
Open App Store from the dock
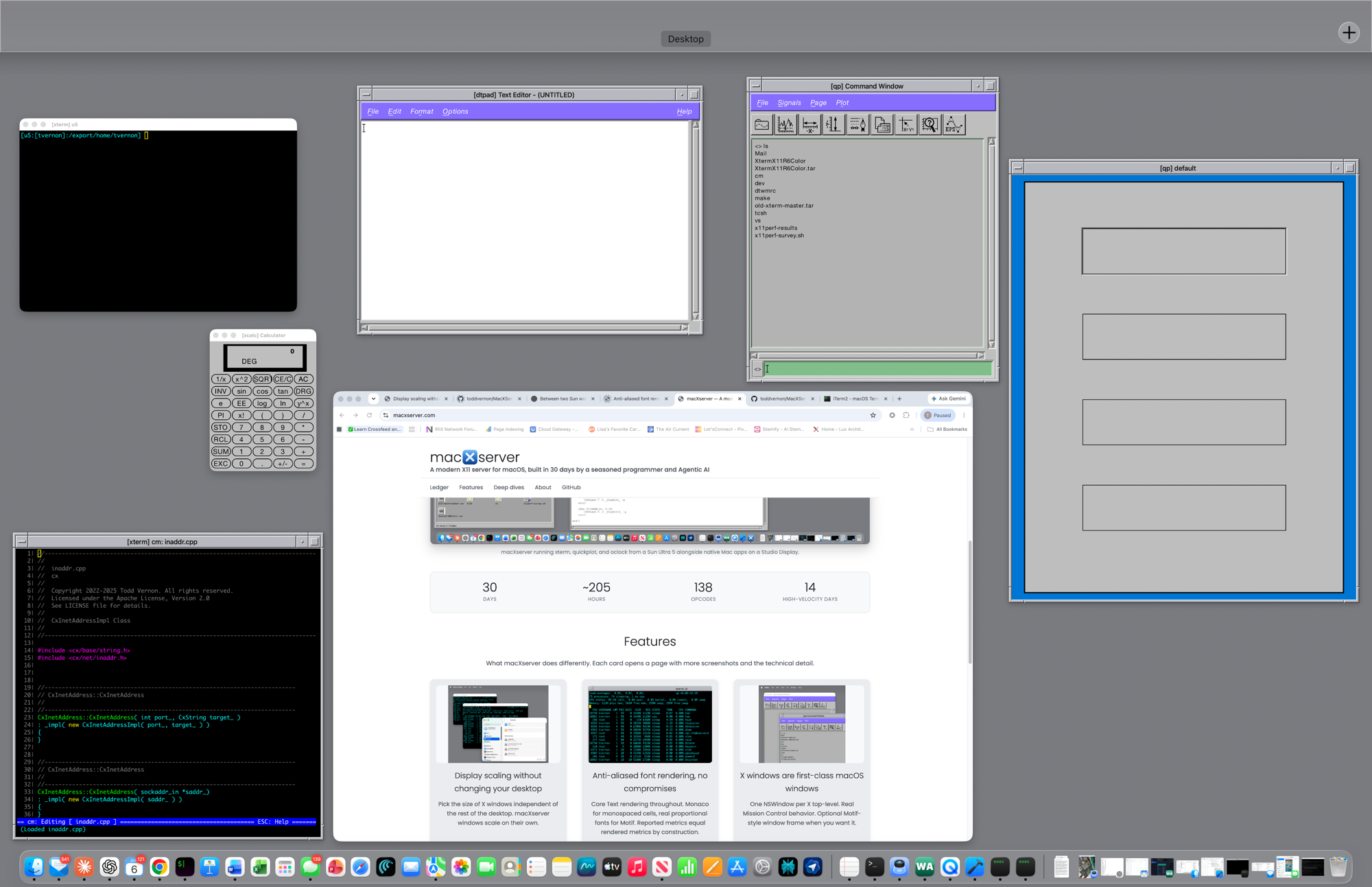tap(737, 867)
